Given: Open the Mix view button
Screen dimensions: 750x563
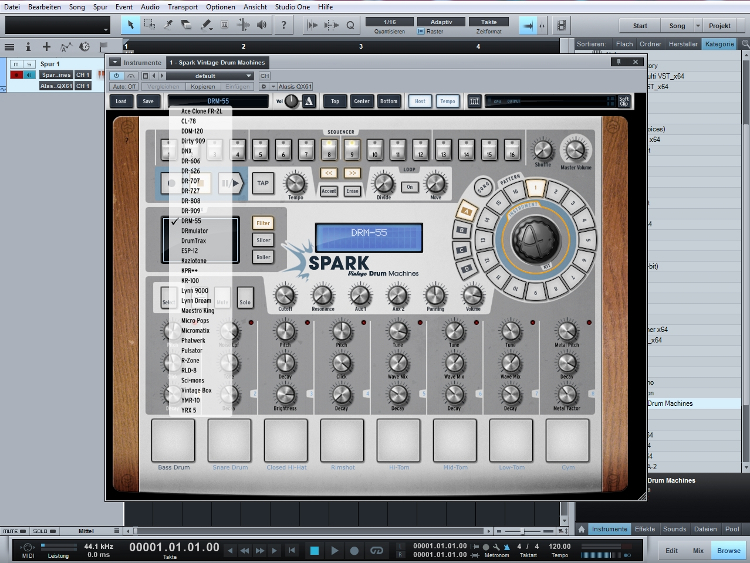Looking at the screenshot, I should (698, 551).
